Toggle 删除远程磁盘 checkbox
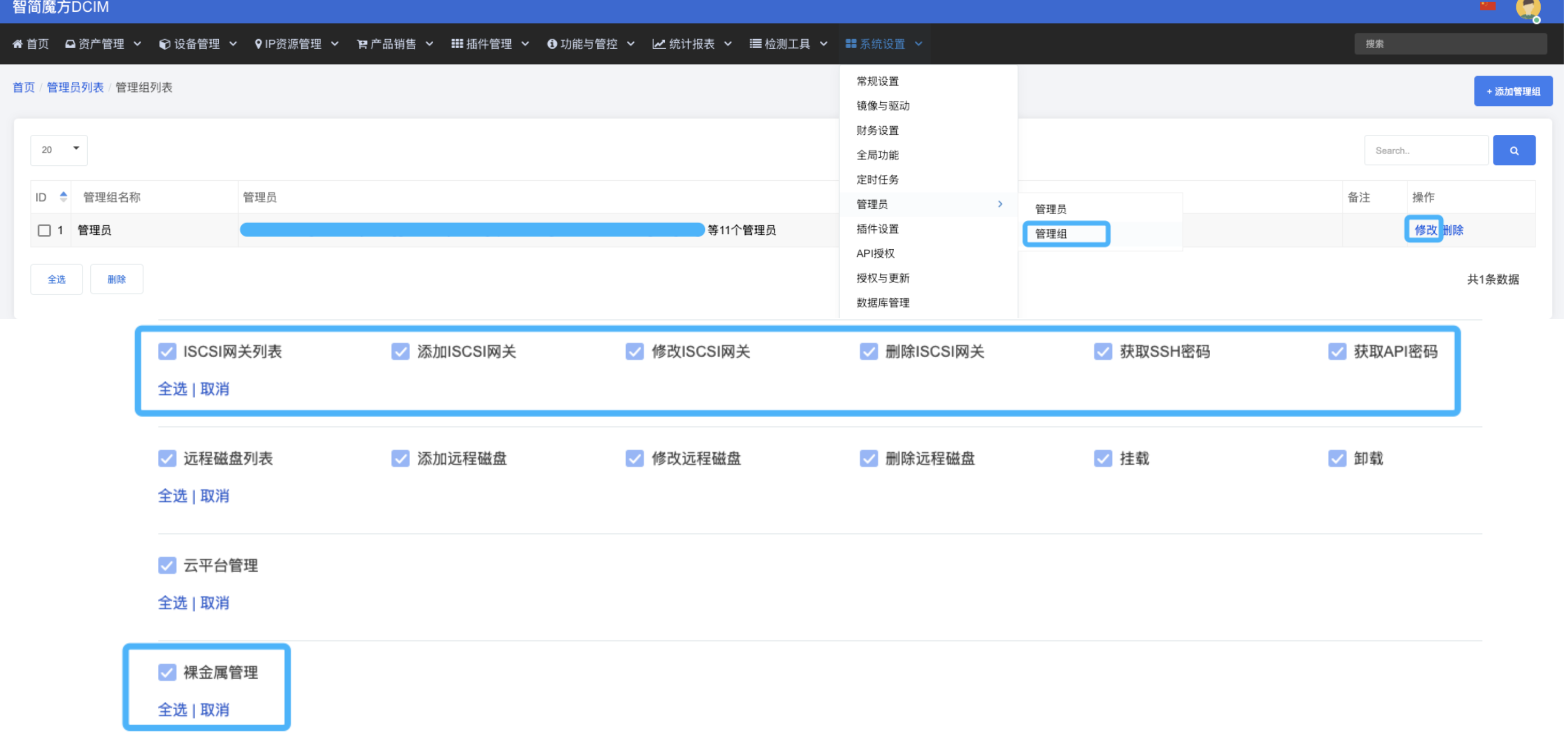Screen dimensions: 1568x736 871,459
